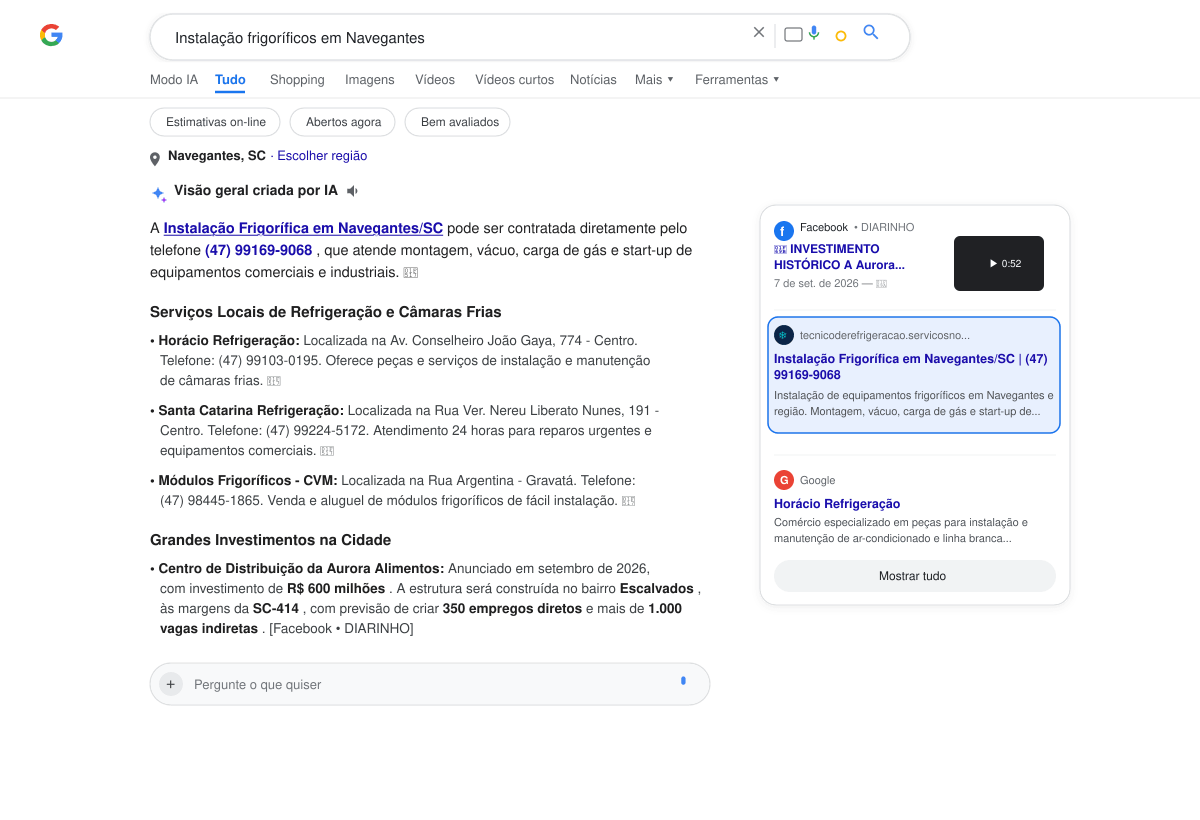Click the DIARINHO source label in sidebar
This screenshot has width=1200, height=820.
[x=887, y=228]
